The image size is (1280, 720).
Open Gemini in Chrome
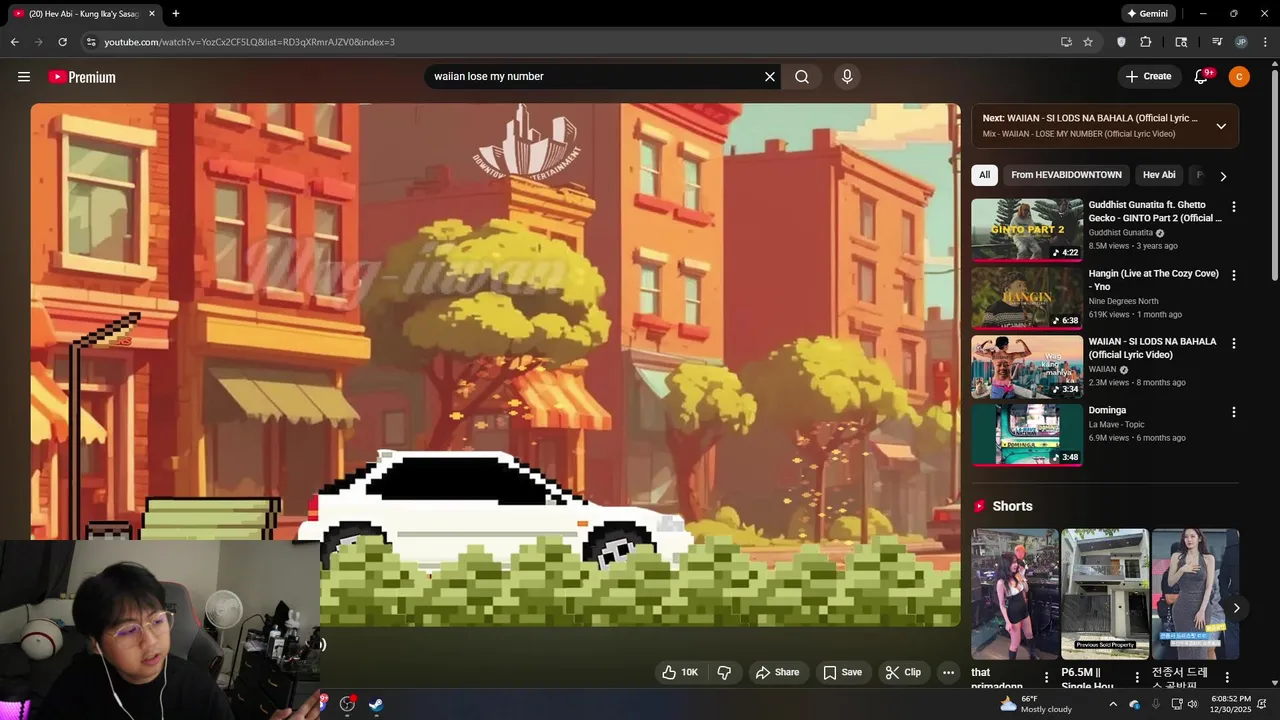pos(1148,14)
